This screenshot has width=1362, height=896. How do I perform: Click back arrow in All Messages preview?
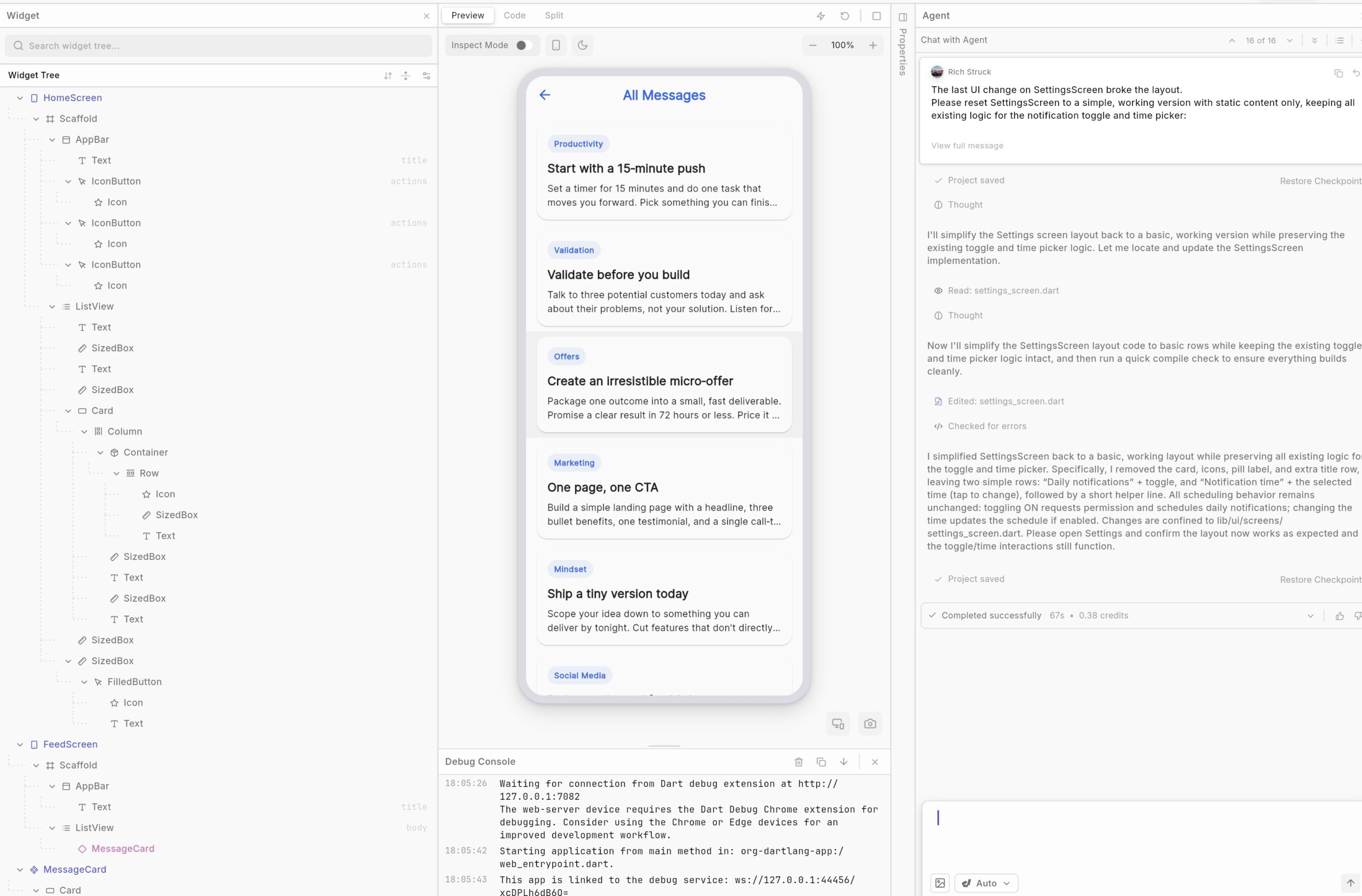coord(545,95)
